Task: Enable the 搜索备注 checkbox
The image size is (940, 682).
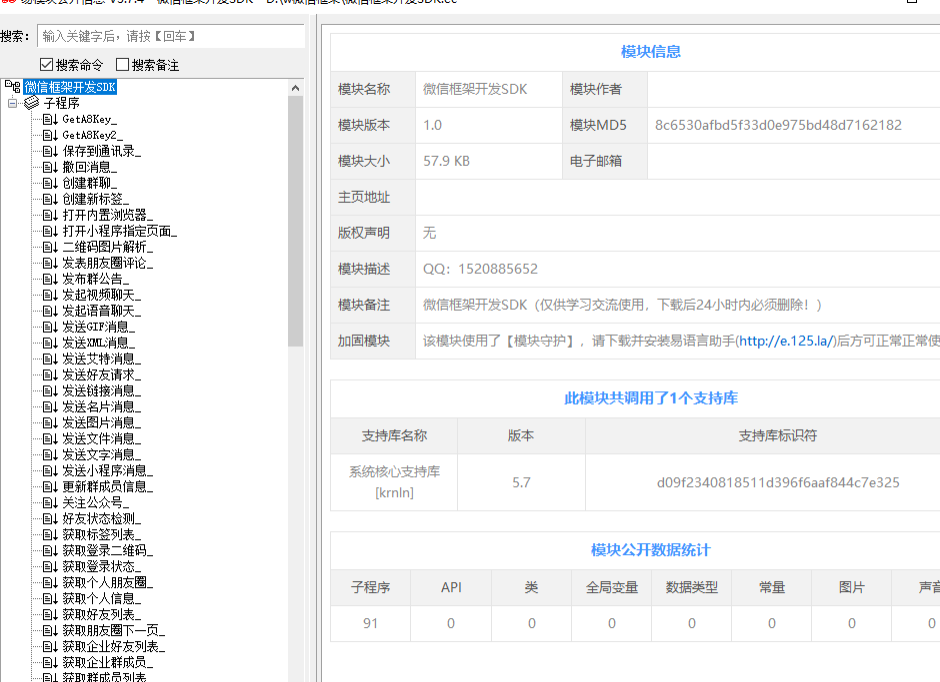Action: (123, 65)
